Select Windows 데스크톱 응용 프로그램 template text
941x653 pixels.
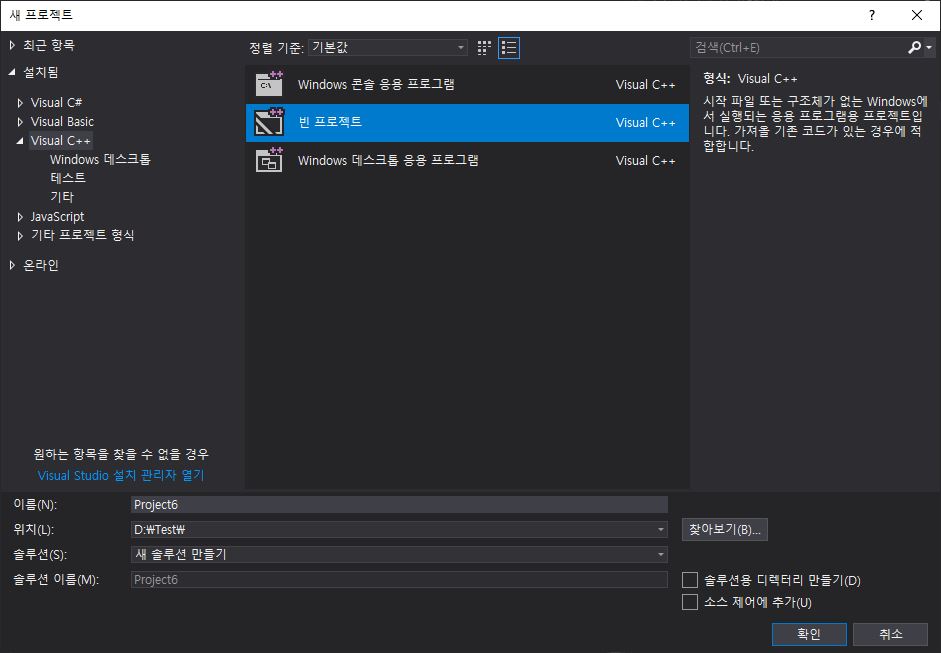tap(388, 160)
